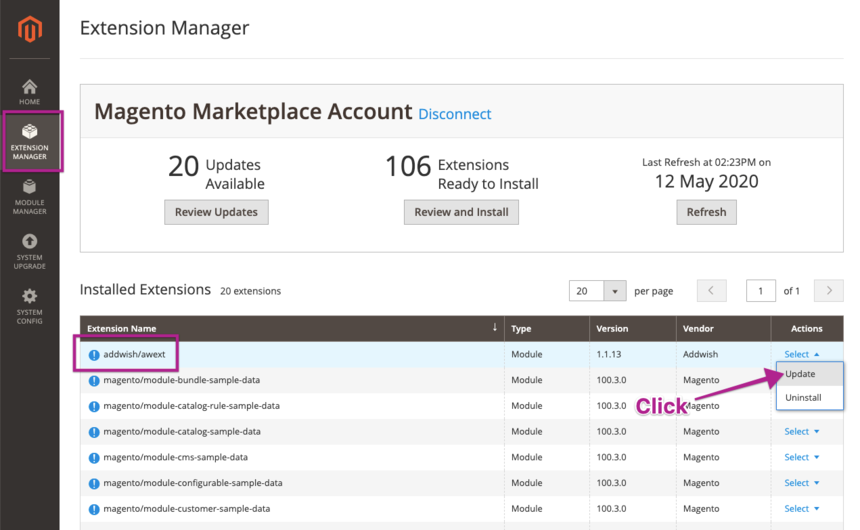This screenshot has height=530, width=860.
Task: Click the Review Updates button
Action: point(216,212)
